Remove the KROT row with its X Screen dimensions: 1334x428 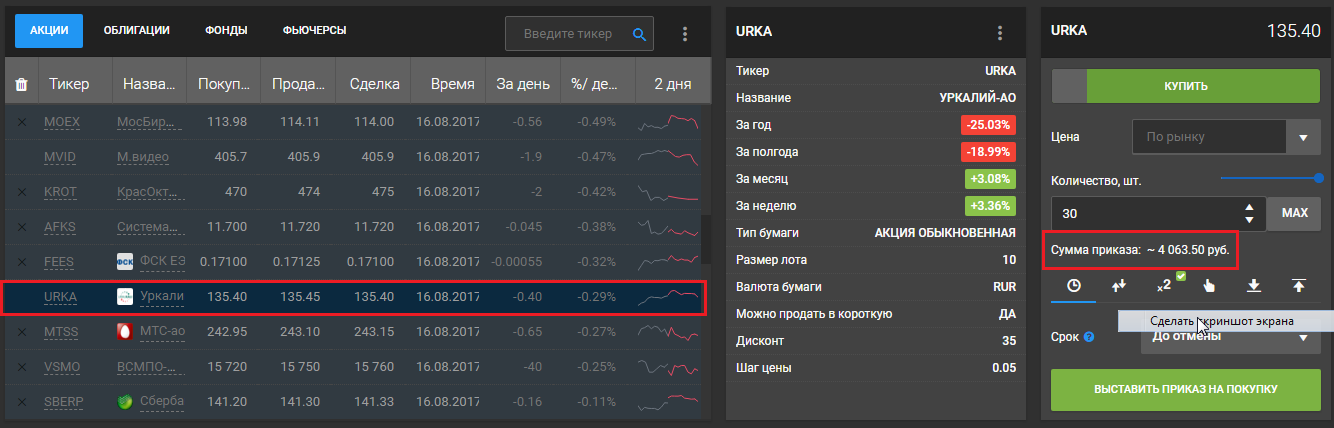coord(22,192)
